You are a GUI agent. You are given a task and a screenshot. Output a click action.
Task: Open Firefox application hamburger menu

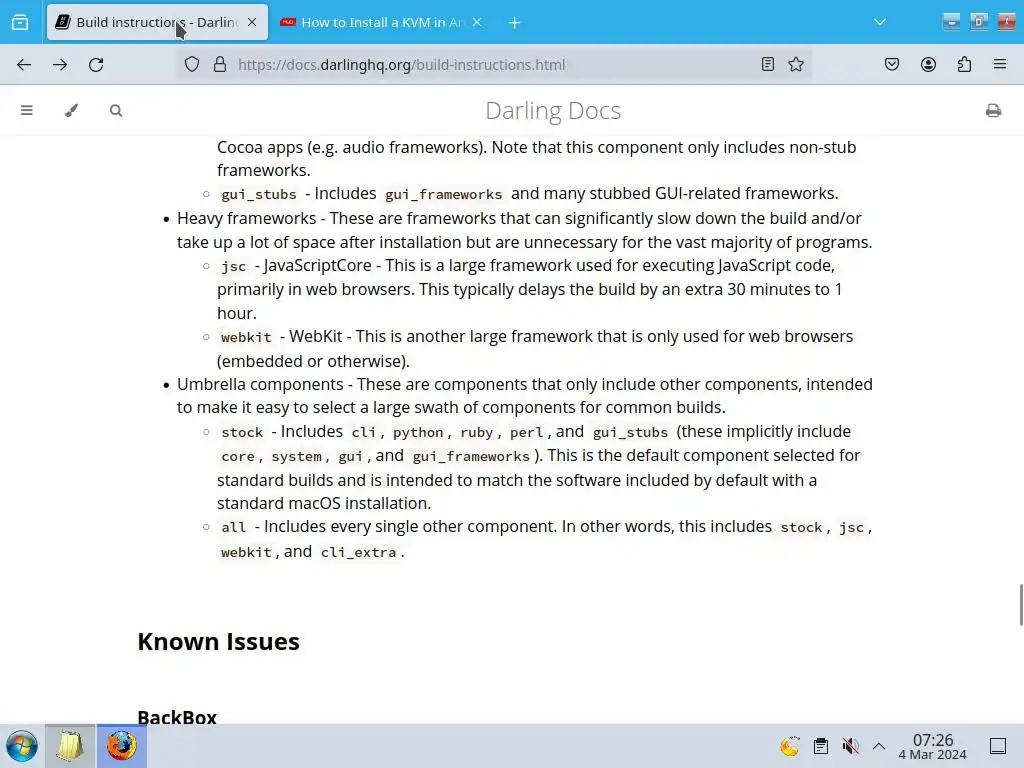[1000, 64]
